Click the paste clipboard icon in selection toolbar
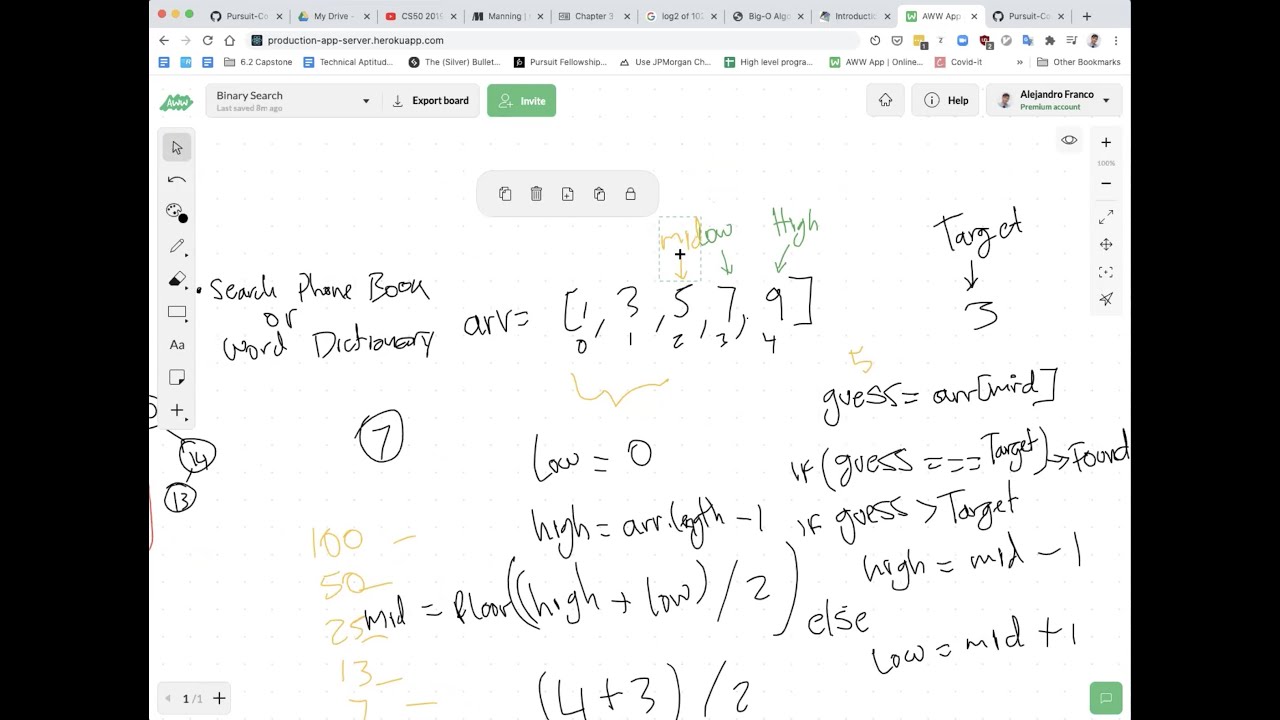 (599, 194)
